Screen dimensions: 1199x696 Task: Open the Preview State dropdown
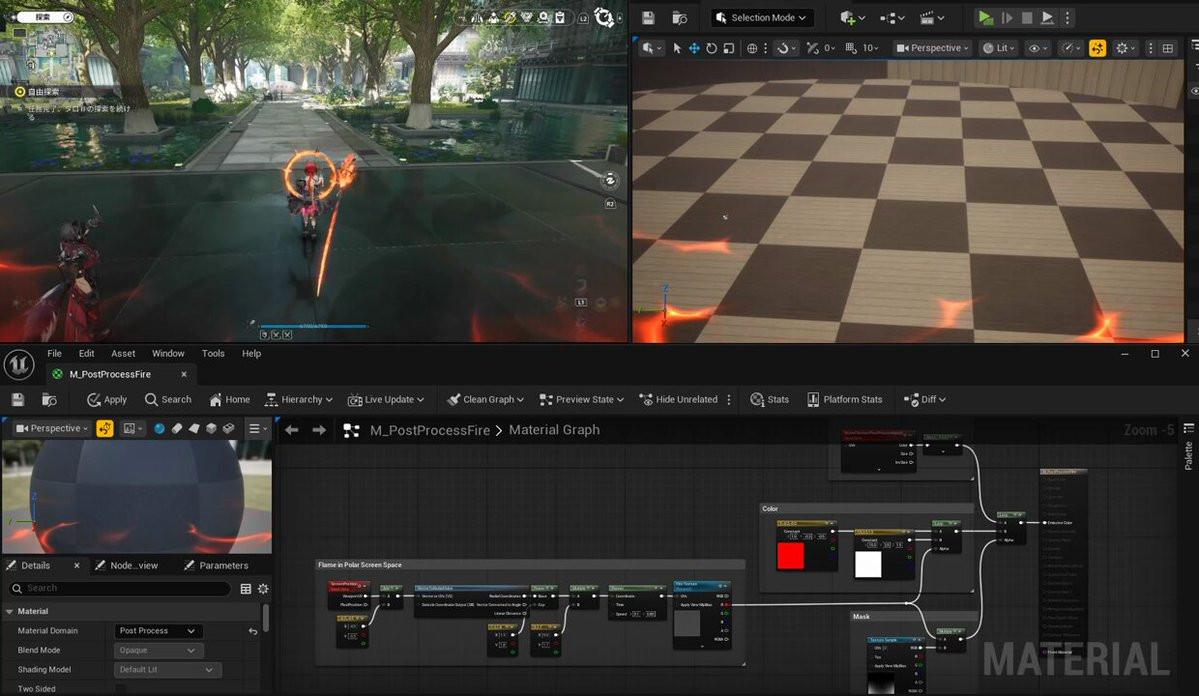(x=581, y=399)
